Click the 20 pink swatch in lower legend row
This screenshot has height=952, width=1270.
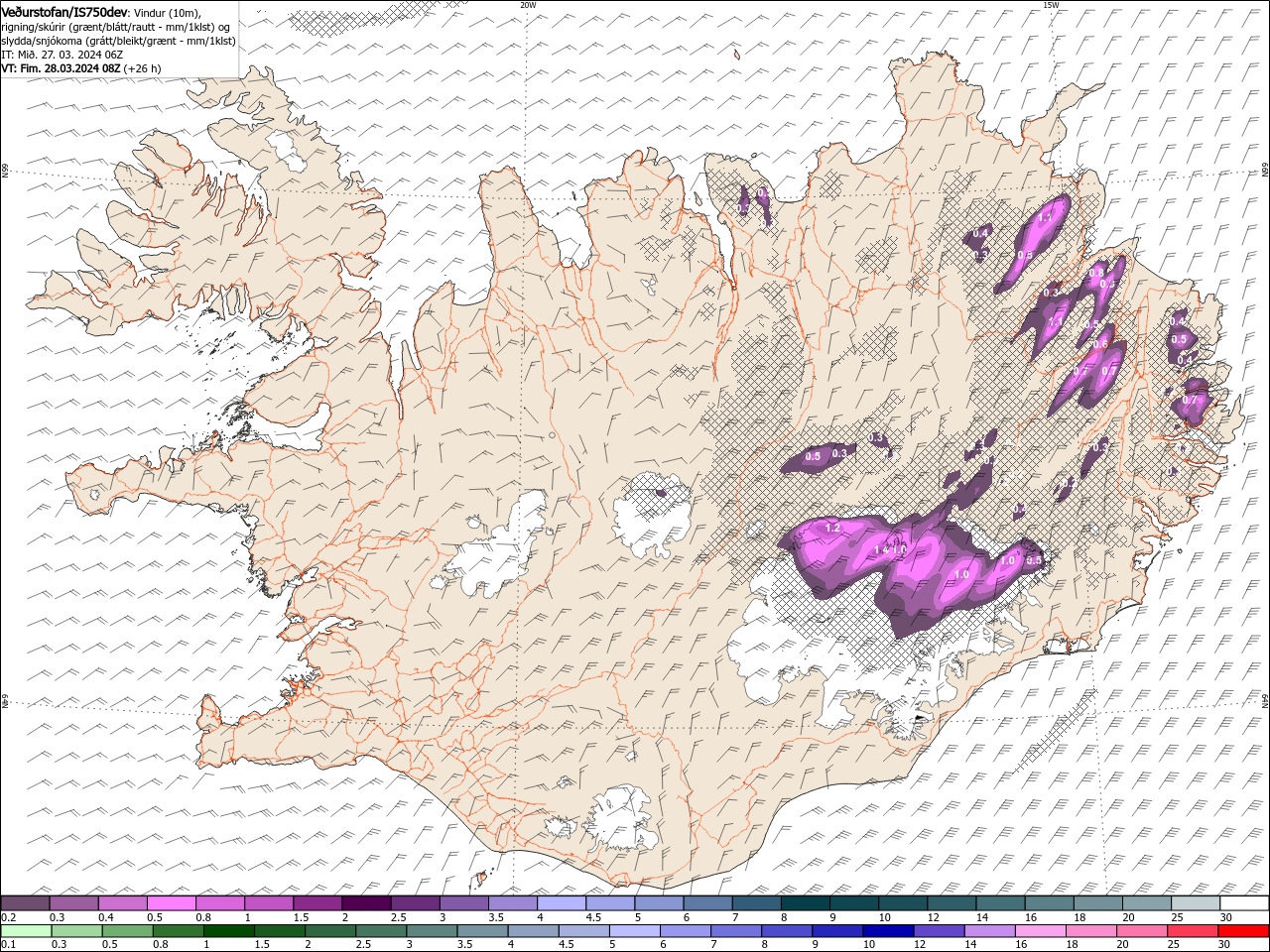coord(1142,931)
